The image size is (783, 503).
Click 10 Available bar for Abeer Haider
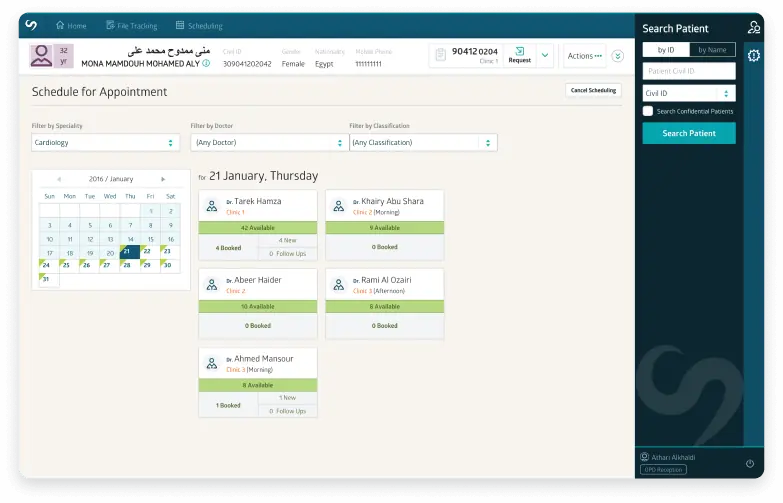tap(258, 306)
